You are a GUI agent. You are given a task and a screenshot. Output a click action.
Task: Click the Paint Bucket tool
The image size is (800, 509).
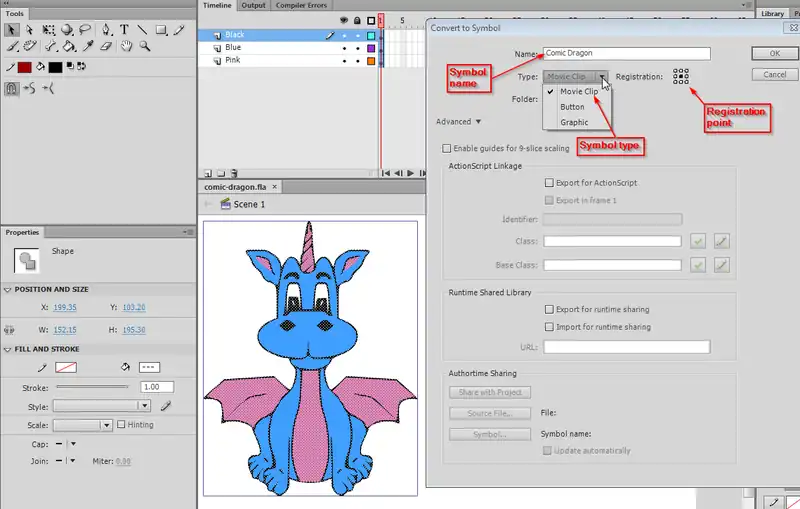click(68, 46)
